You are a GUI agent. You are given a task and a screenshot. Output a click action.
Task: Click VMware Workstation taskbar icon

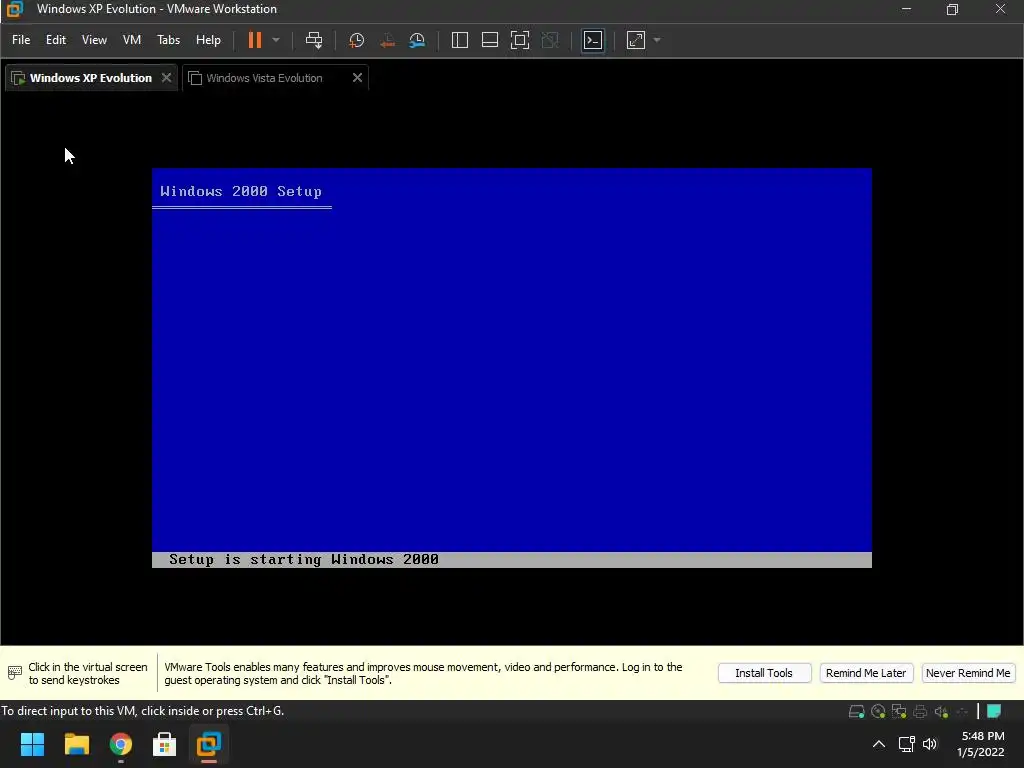point(209,744)
